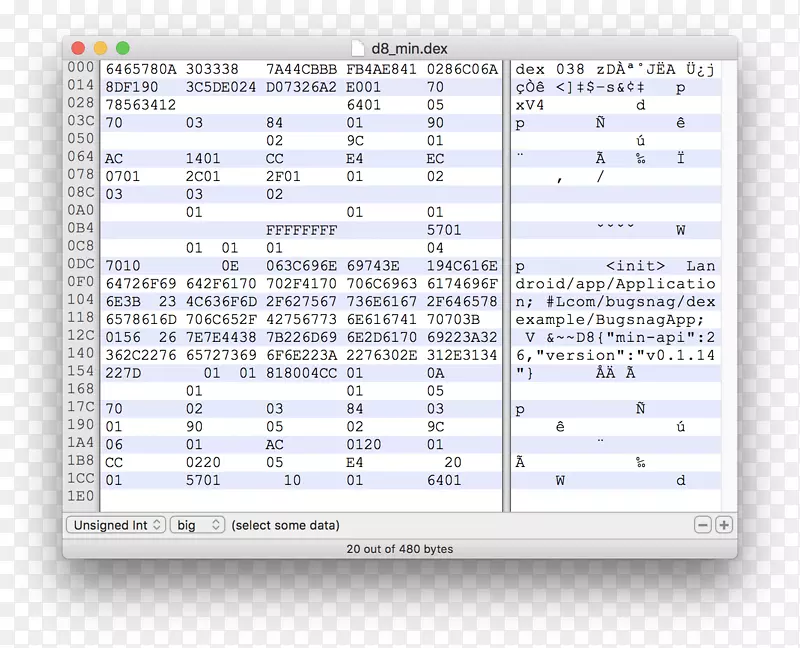
Task: Click the green zoom window button
Action: pyautogui.click(x=122, y=48)
